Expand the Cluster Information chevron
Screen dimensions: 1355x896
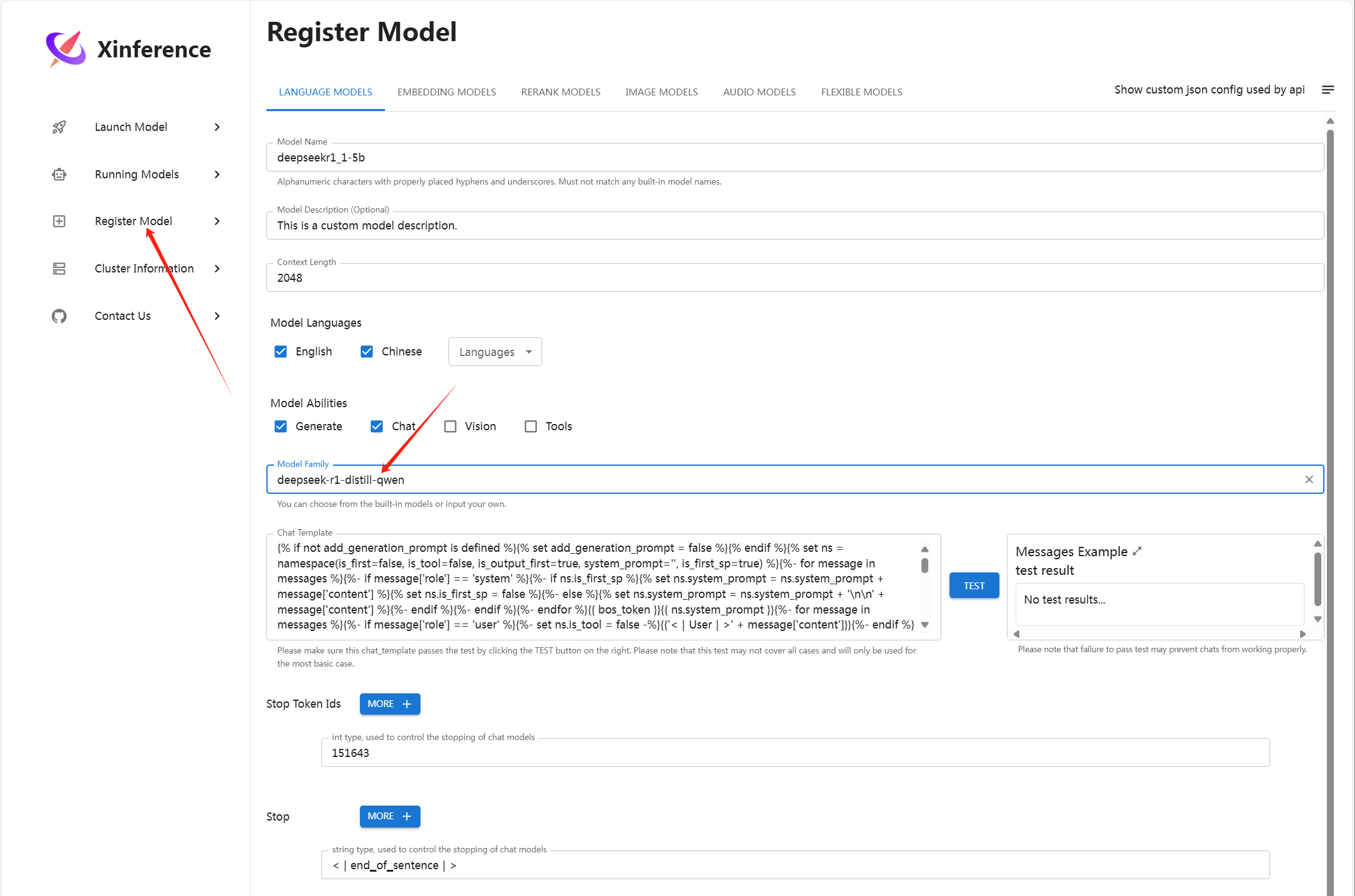217,269
